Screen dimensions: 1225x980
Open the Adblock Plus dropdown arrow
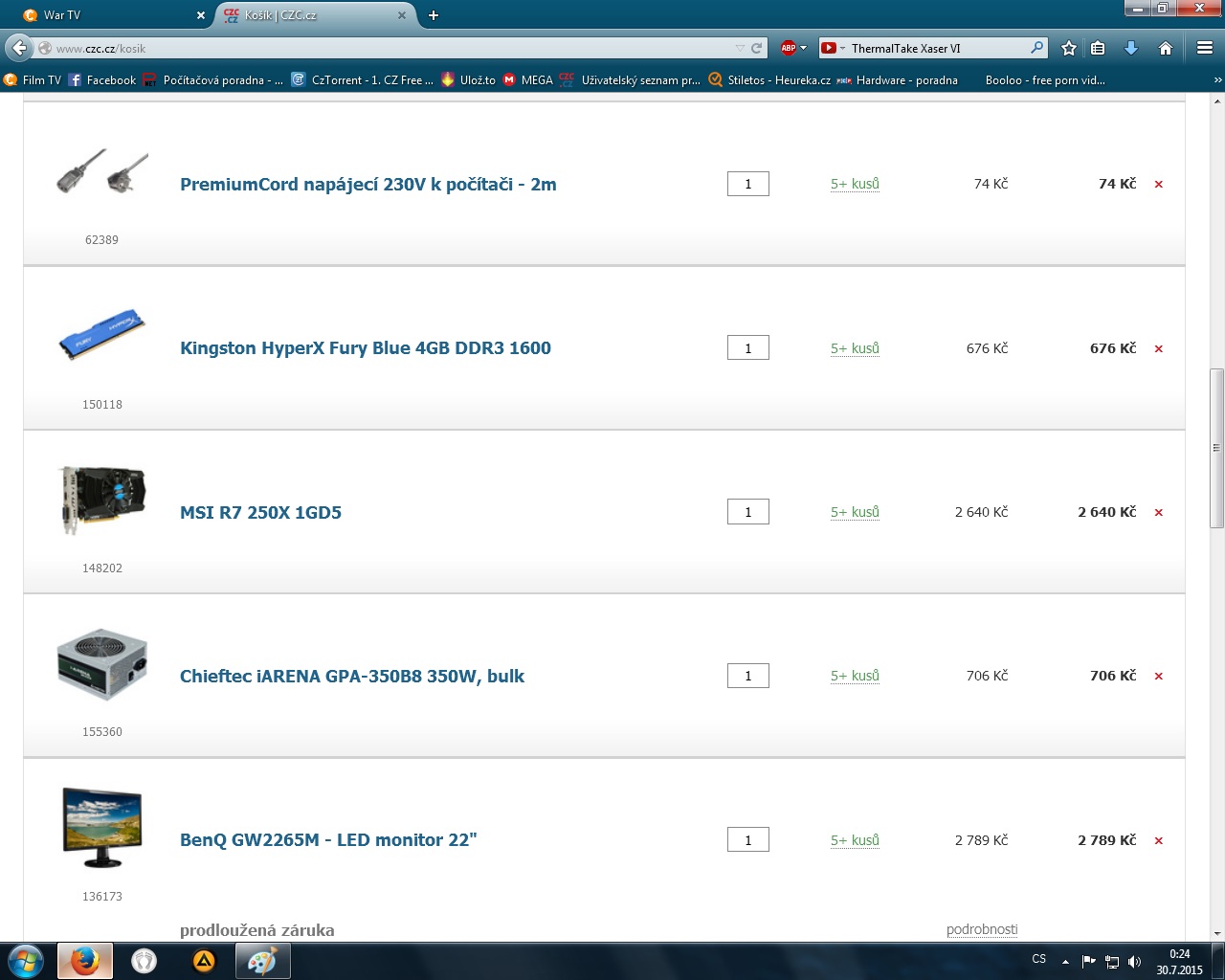click(x=803, y=48)
